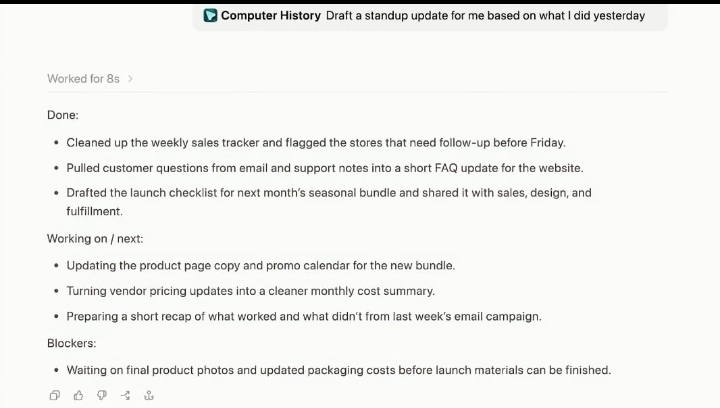
Task: Select the Computer History label in prompt
Action: pyautogui.click(x=271, y=15)
